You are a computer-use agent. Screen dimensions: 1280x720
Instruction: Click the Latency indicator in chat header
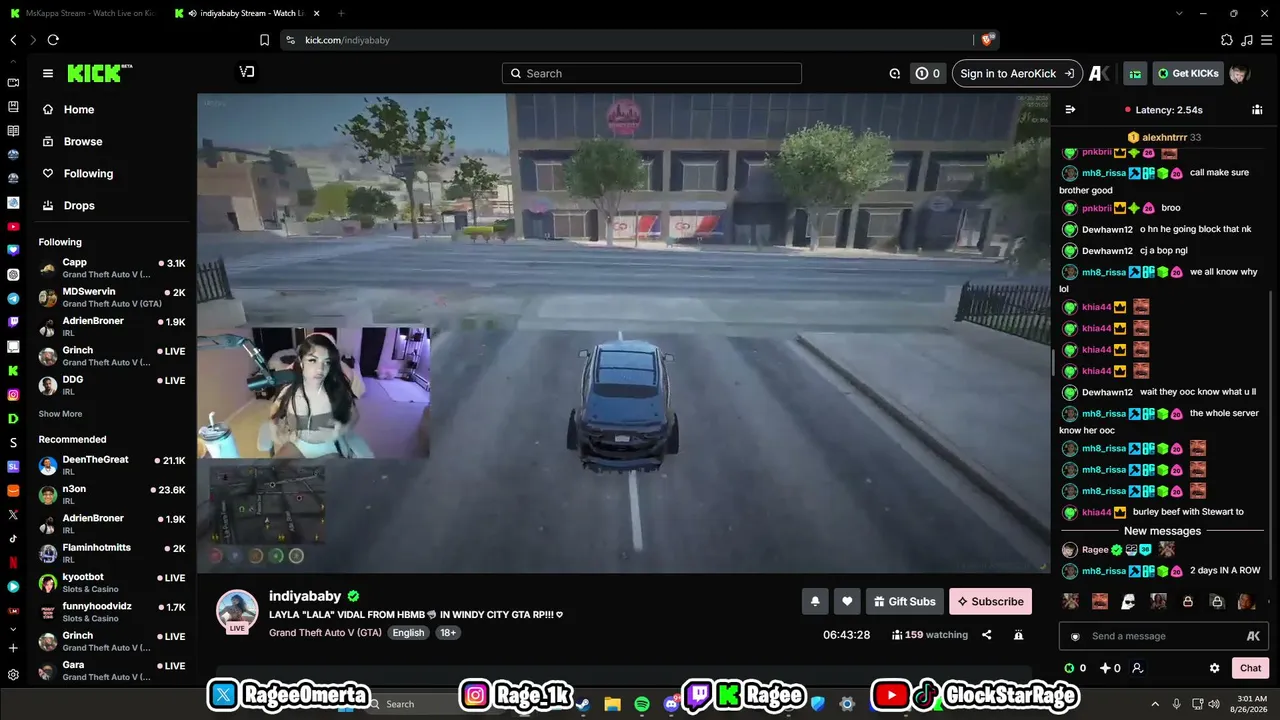[1163, 110]
